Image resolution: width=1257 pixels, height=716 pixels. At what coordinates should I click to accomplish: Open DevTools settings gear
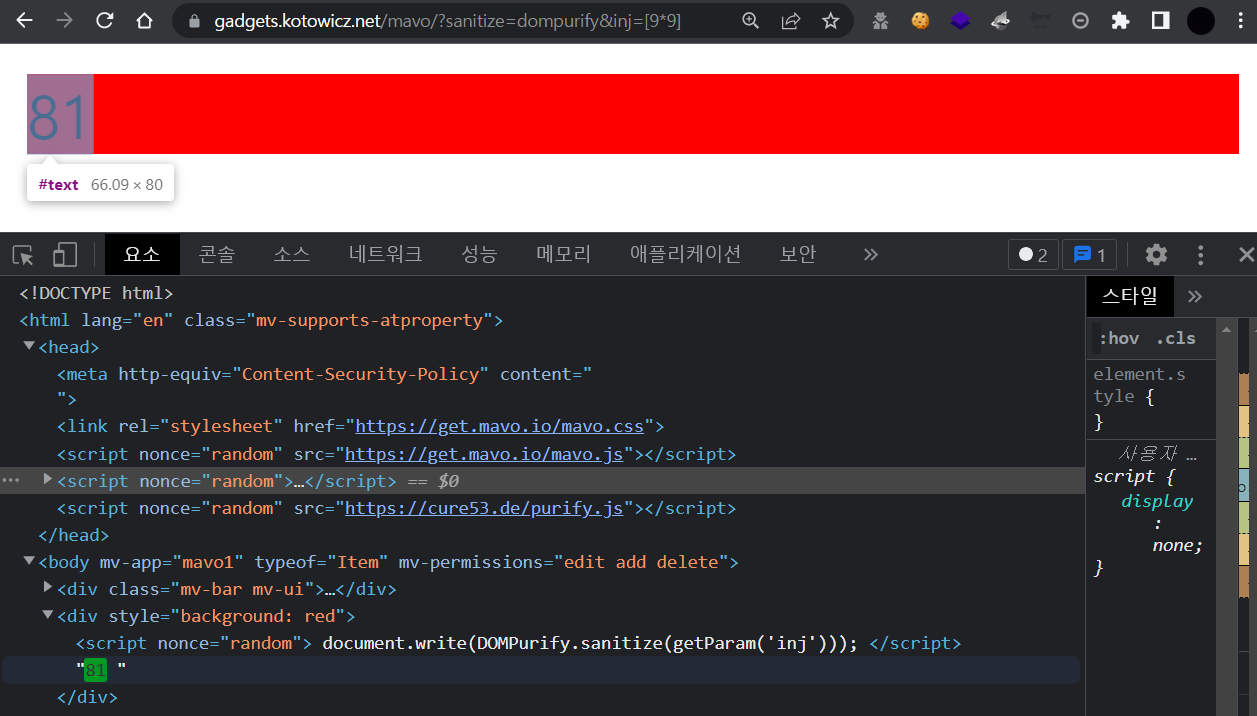pos(1156,255)
